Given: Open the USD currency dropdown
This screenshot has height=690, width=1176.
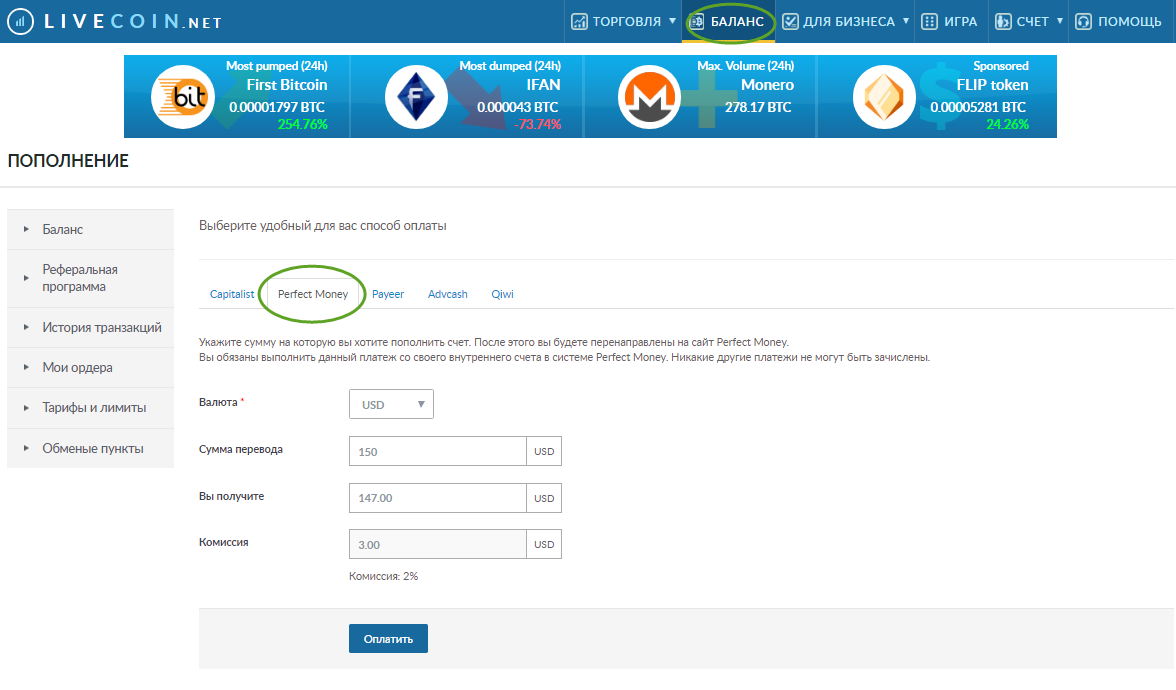Looking at the screenshot, I should [x=391, y=404].
